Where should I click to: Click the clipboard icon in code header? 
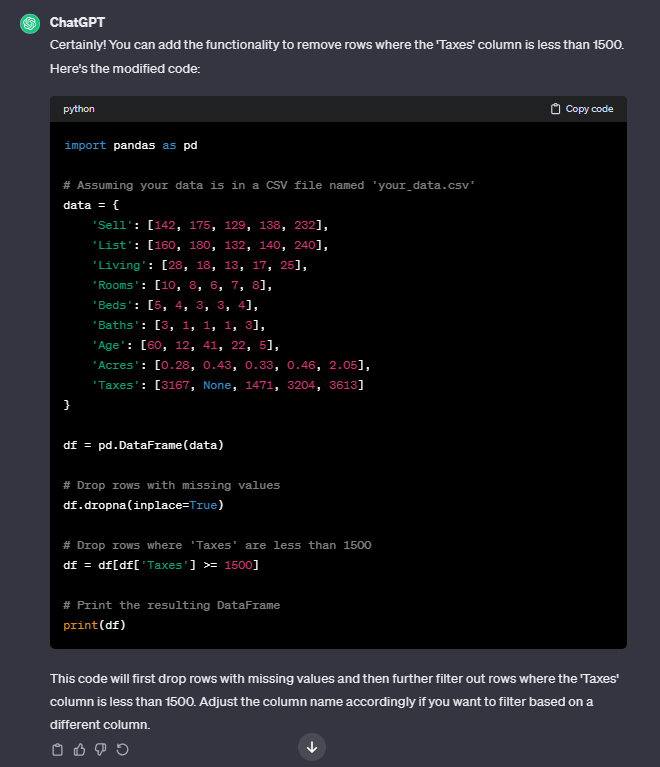click(x=556, y=109)
